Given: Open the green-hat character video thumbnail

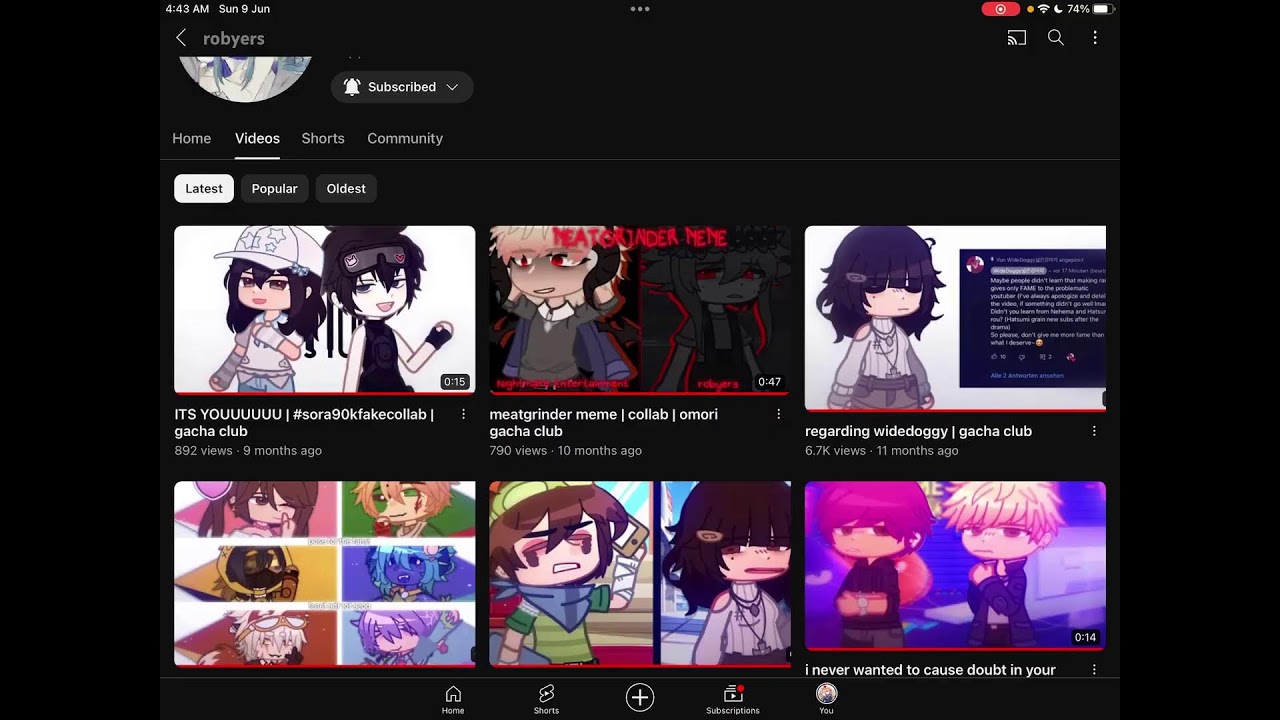Looking at the screenshot, I should click(640, 574).
